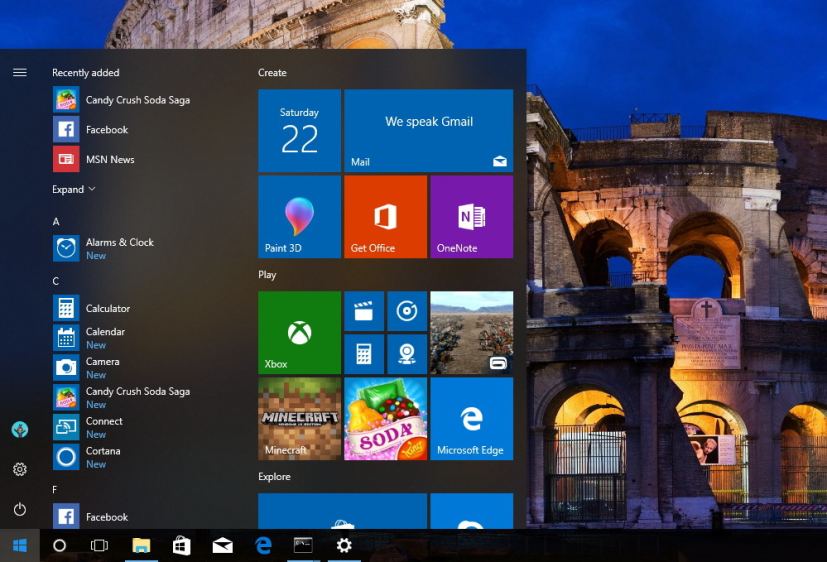Image resolution: width=827 pixels, height=562 pixels.
Task: Select the letter C group header
Action: coord(56,281)
